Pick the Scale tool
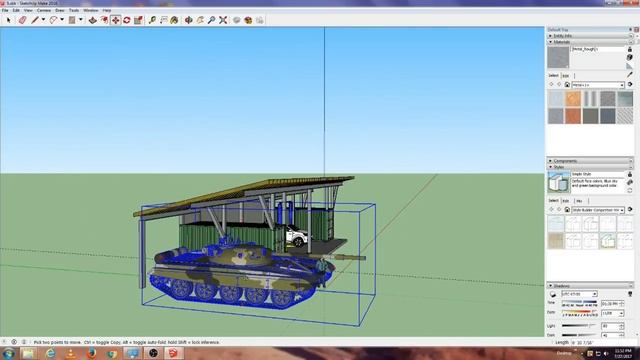The width and height of the screenshot is (640, 360). (x=138, y=20)
